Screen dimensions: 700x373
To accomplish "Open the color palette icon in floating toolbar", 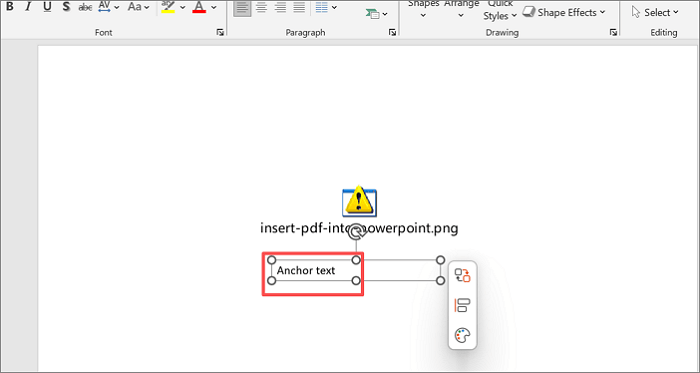I will 462,336.
